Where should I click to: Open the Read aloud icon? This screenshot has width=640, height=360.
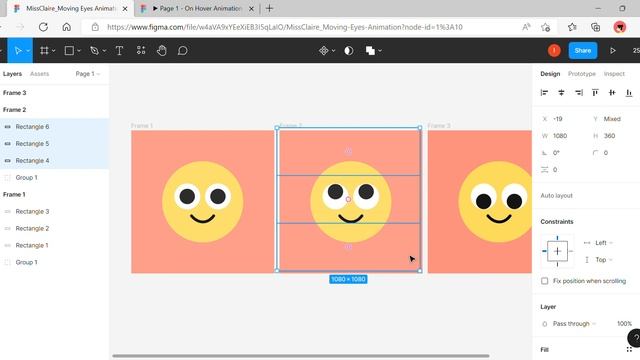526,27
